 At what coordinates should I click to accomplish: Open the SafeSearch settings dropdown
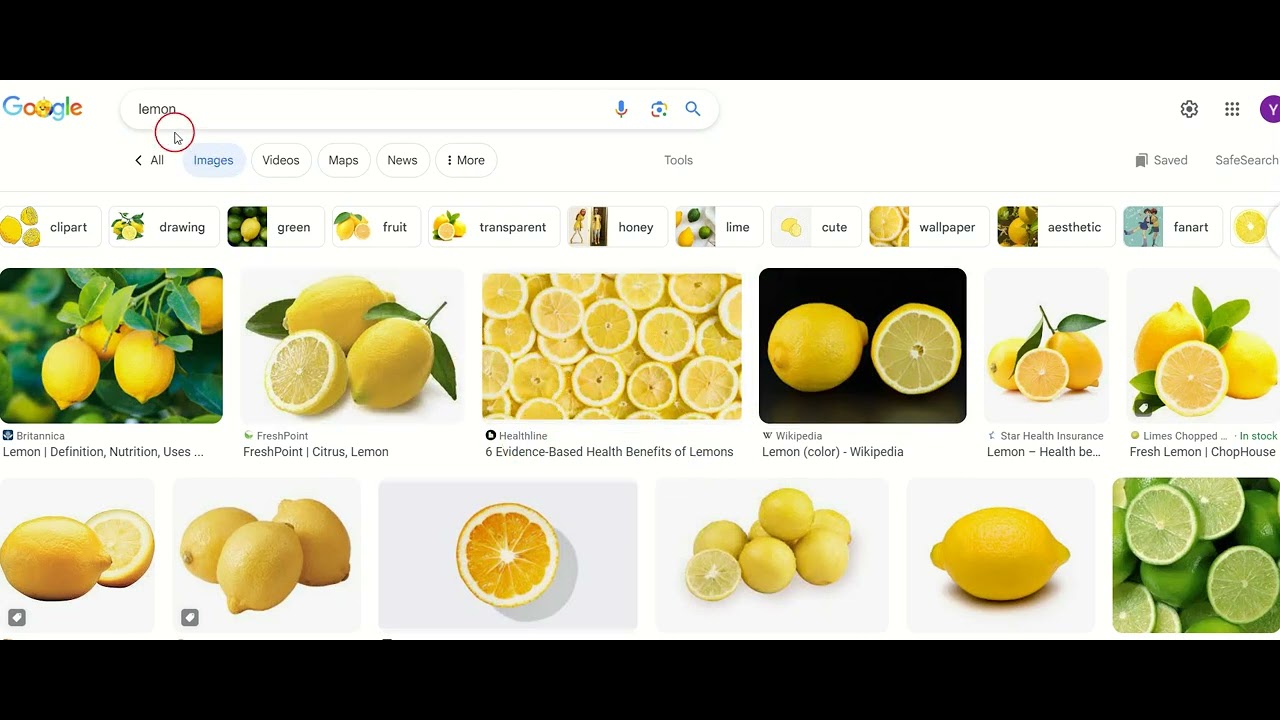point(1247,160)
